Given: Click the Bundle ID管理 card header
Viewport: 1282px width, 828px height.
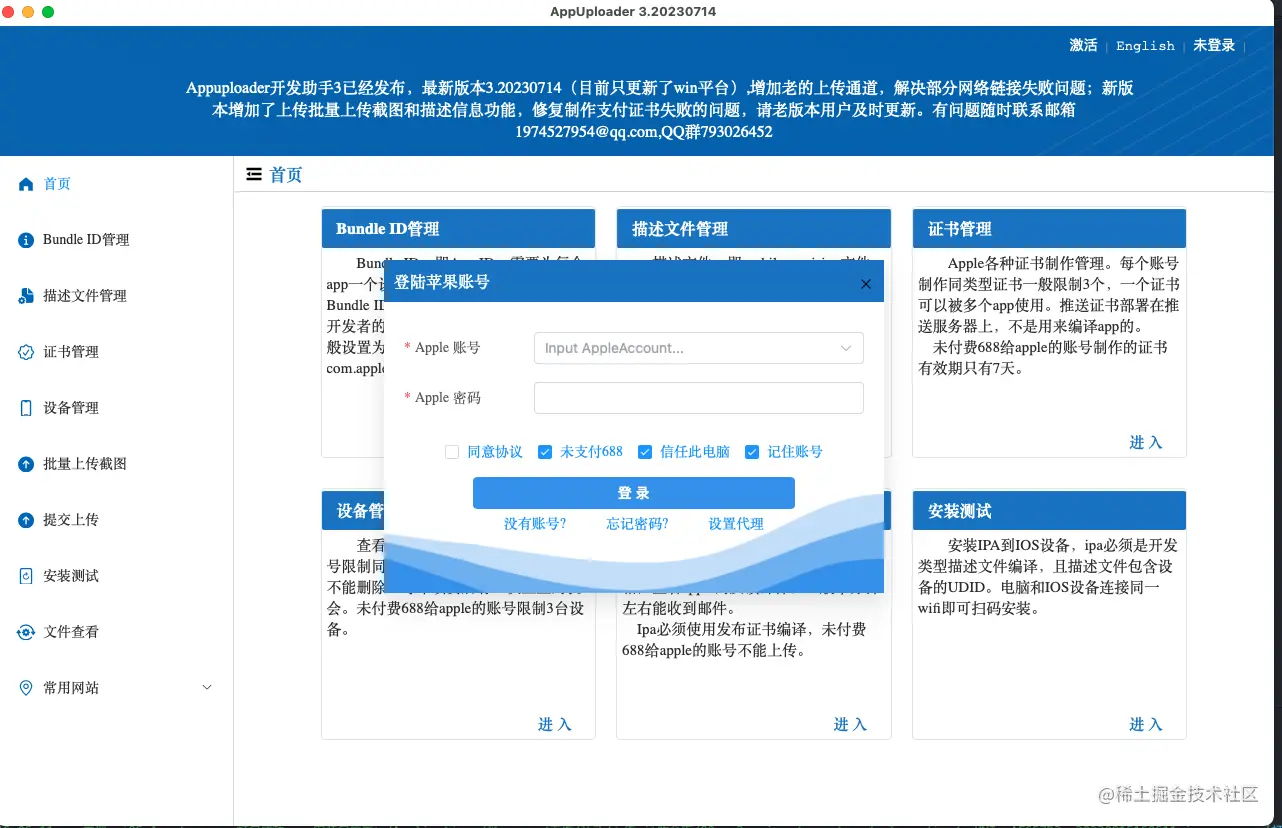Looking at the screenshot, I should click(458, 229).
